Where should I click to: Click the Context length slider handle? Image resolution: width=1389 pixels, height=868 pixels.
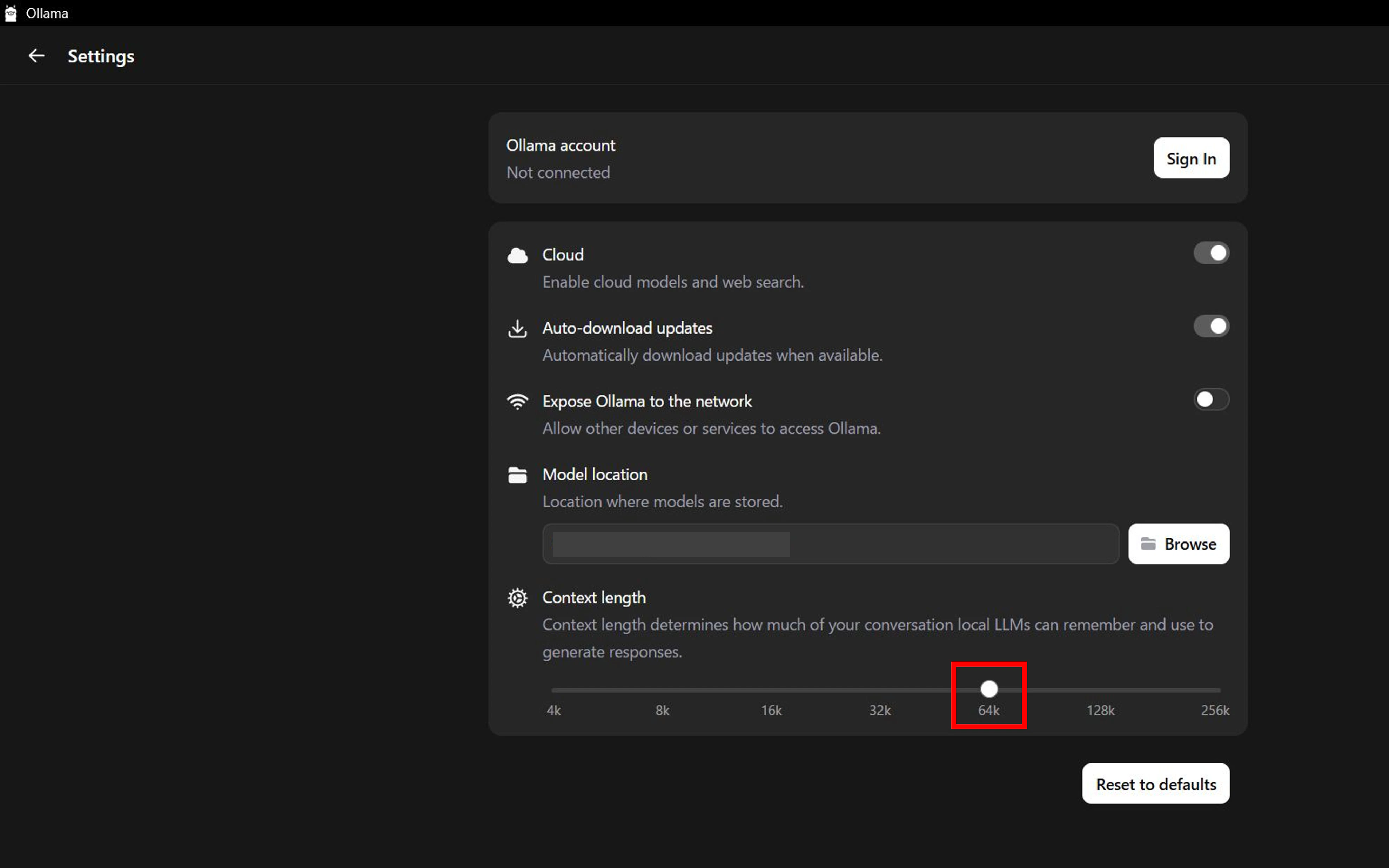[x=989, y=689]
